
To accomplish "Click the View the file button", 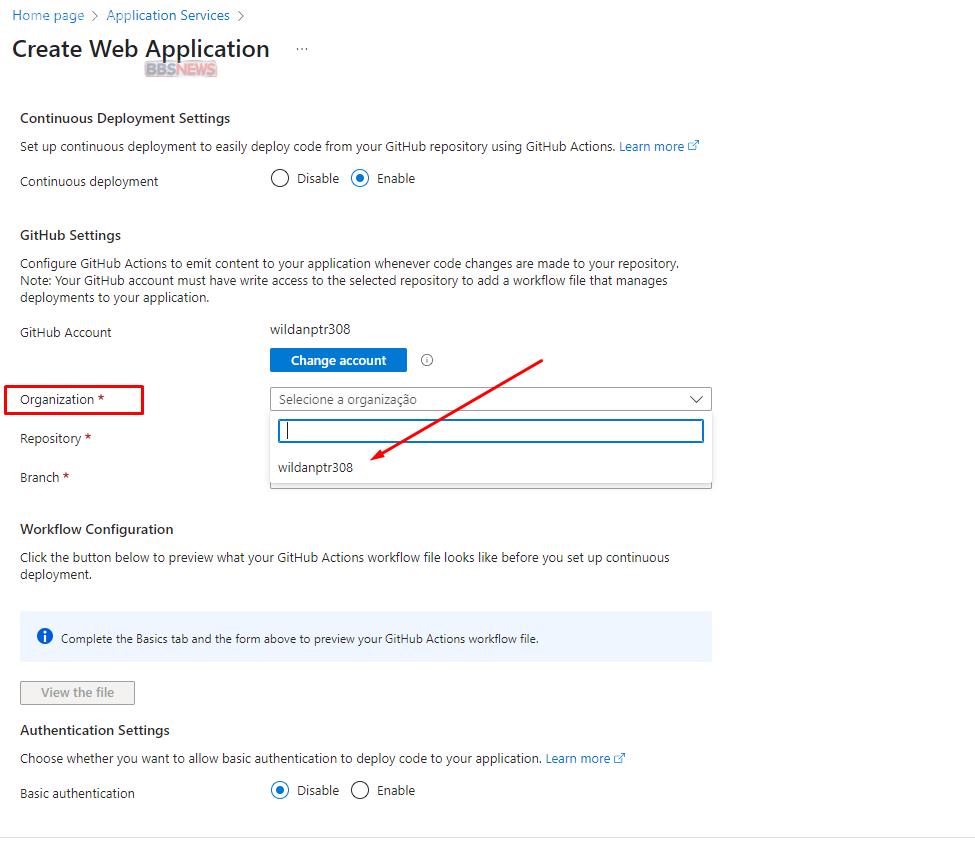I will (x=77, y=692).
